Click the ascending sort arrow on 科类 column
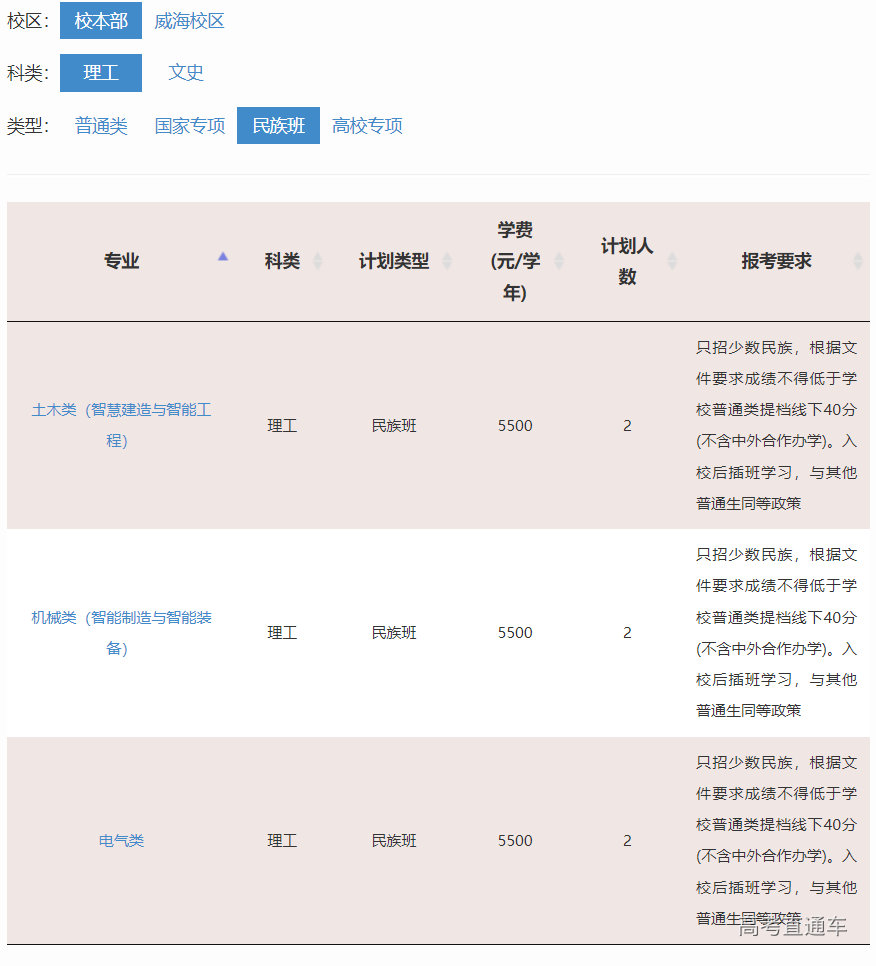Image resolution: width=876 pixels, height=966 pixels. [x=318, y=255]
